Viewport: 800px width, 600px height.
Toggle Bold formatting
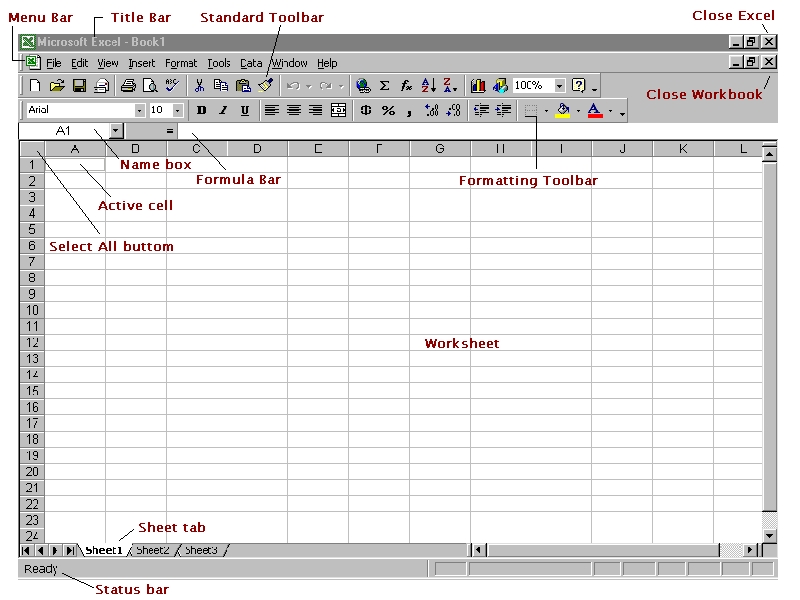pyautogui.click(x=202, y=110)
